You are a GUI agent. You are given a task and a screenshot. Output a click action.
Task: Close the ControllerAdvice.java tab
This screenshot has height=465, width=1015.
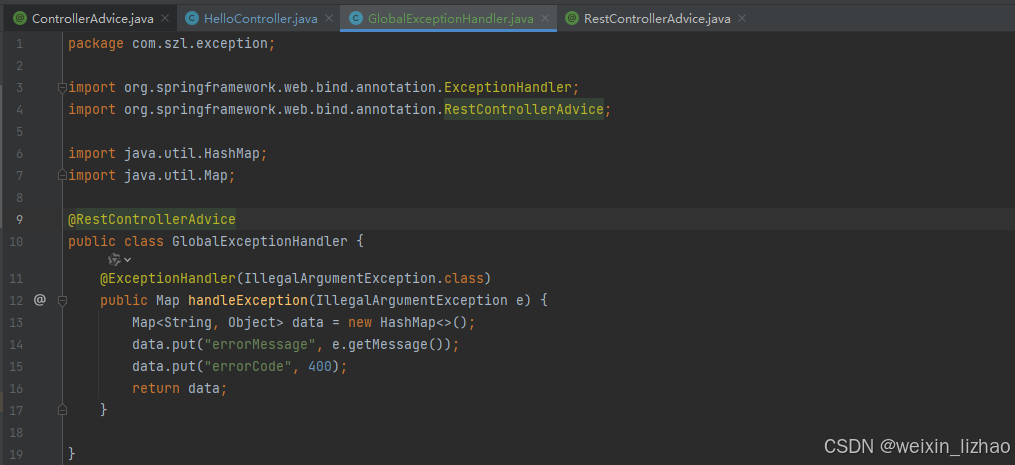[x=165, y=19]
